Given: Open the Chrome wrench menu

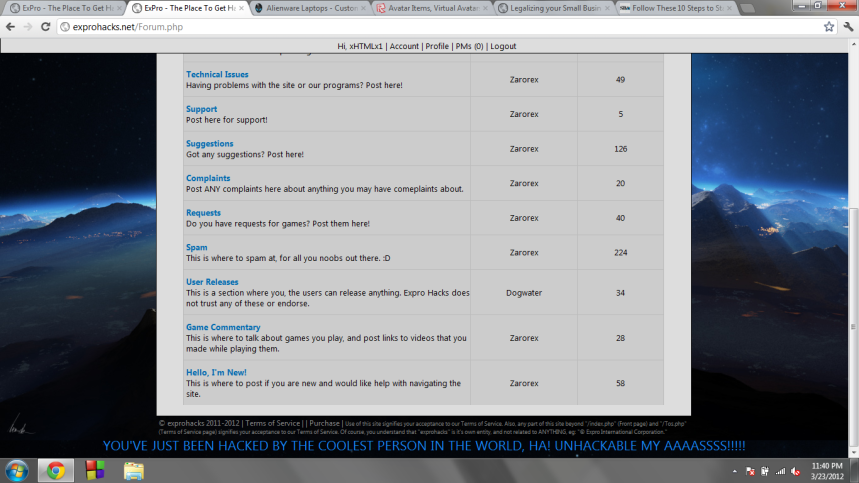Looking at the screenshot, I should tap(848, 27).
